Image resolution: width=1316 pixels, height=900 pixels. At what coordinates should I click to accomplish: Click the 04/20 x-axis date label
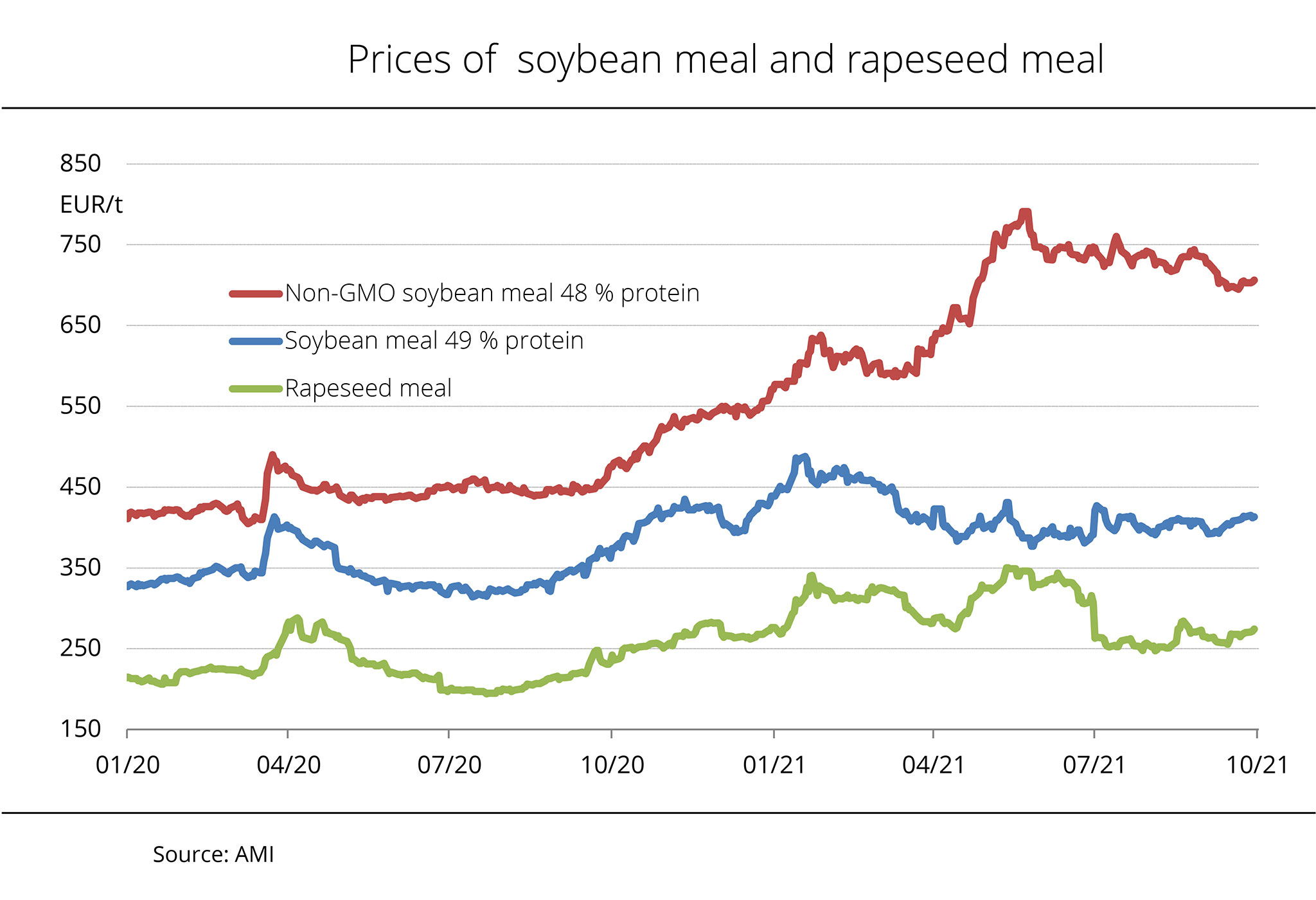click(x=289, y=765)
